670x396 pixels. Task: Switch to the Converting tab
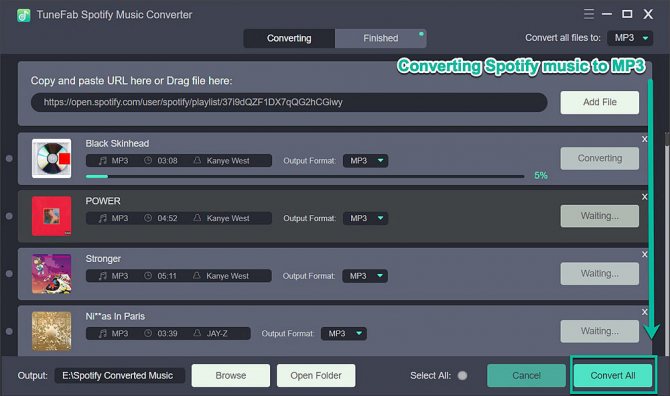pos(289,38)
